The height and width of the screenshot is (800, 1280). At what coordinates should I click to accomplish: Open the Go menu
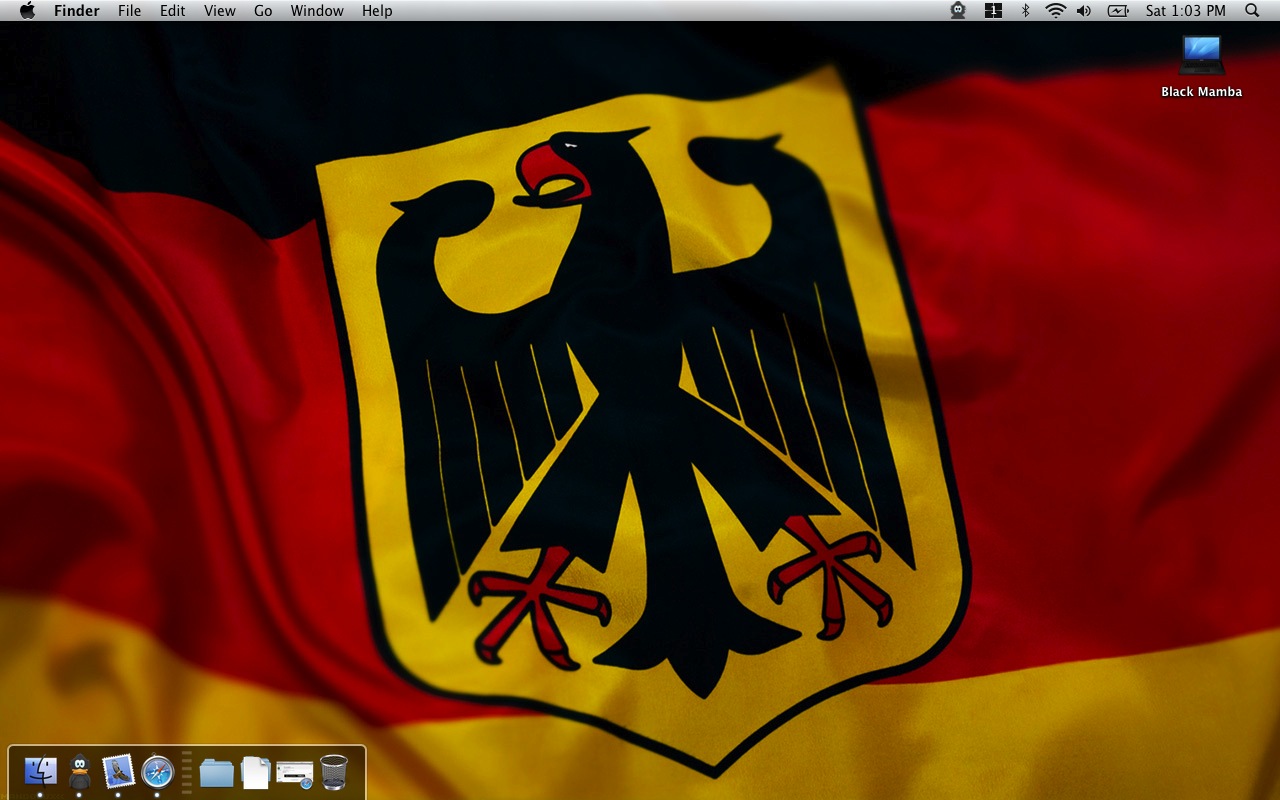coord(263,11)
